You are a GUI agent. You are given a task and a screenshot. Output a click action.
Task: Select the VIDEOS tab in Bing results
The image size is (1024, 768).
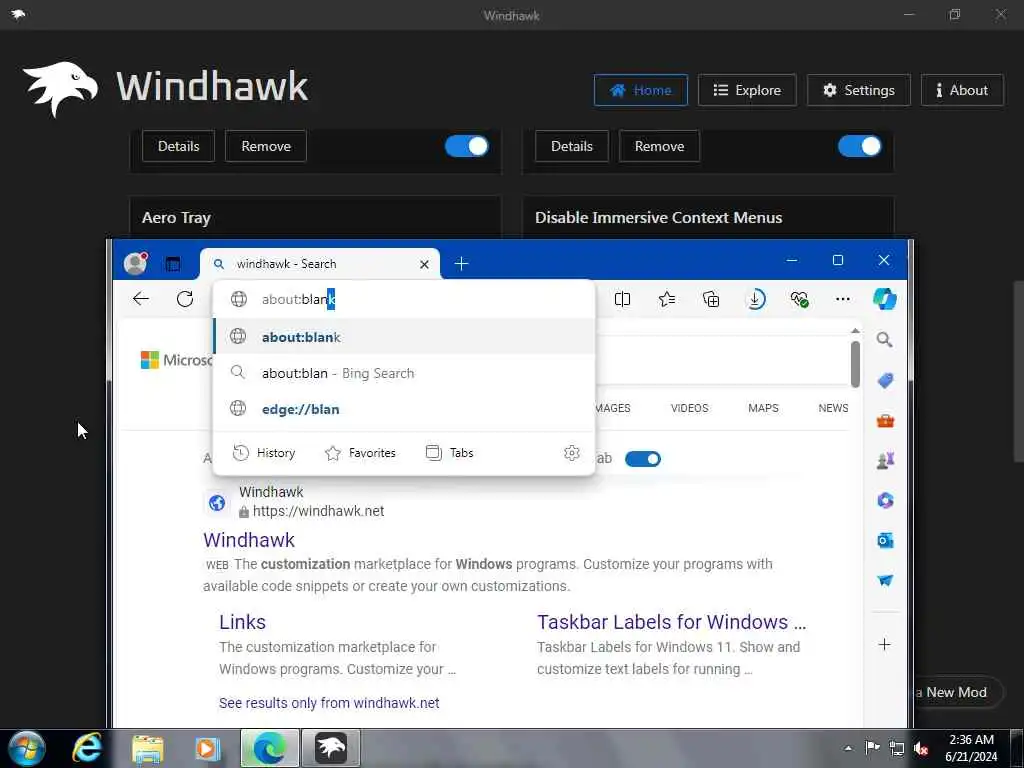pos(689,408)
